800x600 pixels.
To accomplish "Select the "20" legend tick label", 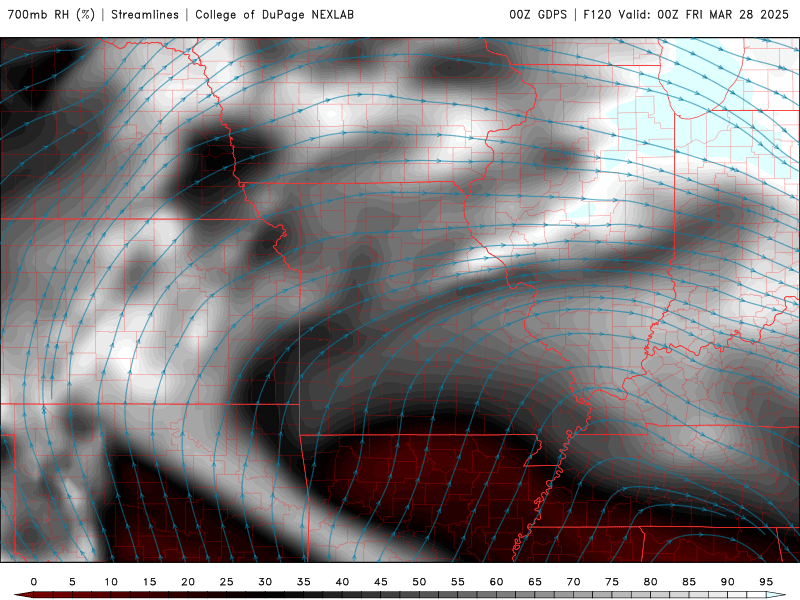I will (x=188, y=582).
